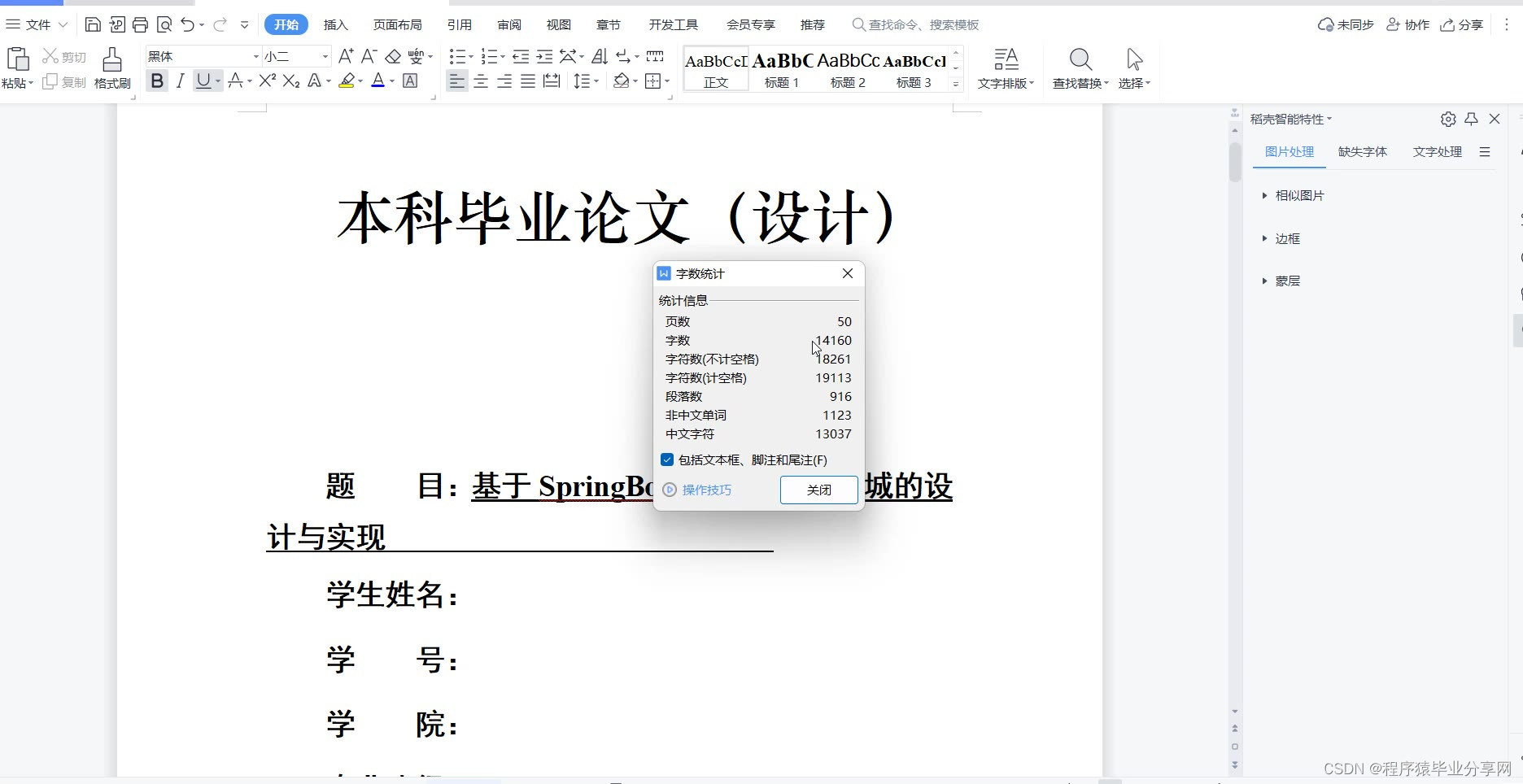Align text left

point(457,81)
